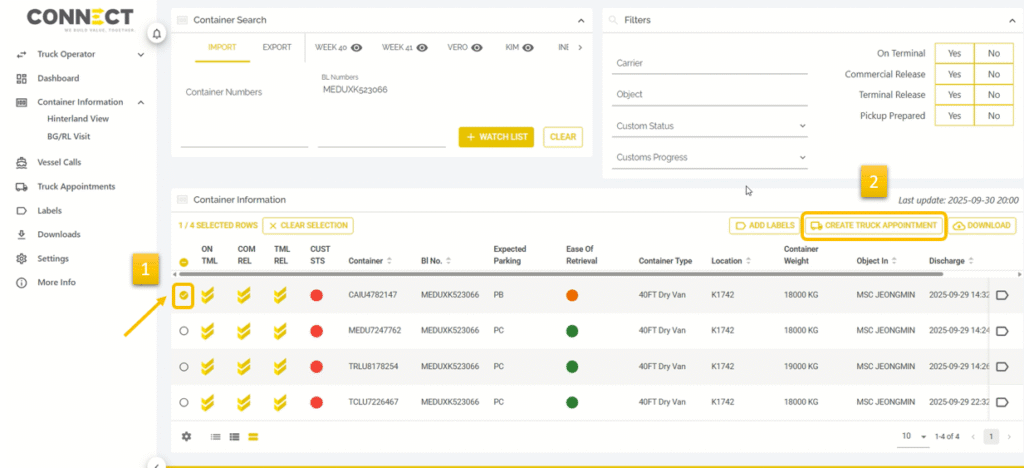Switch to the EXPORT tab
Viewport: 1024px width, 468px height.
[x=277, y=47]
